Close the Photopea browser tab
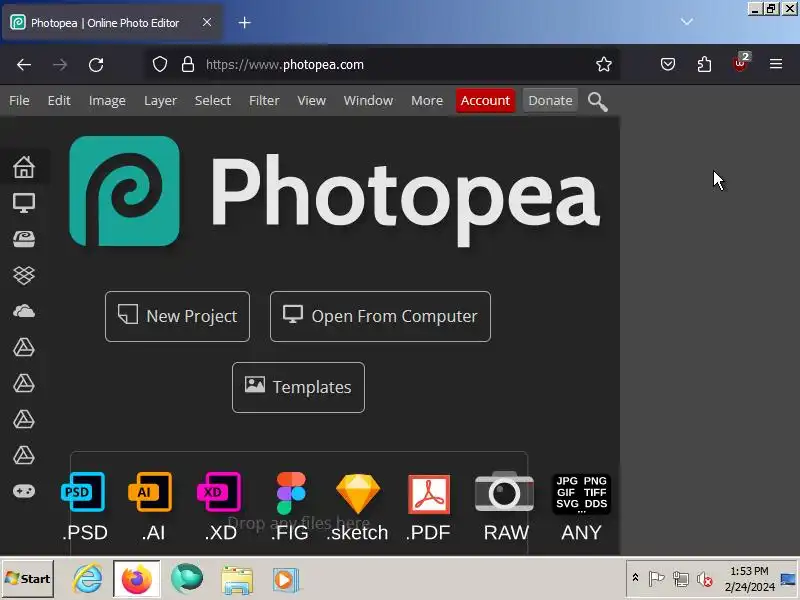The height and width of the screenshot is (600, 800). [x=207, y=22]
